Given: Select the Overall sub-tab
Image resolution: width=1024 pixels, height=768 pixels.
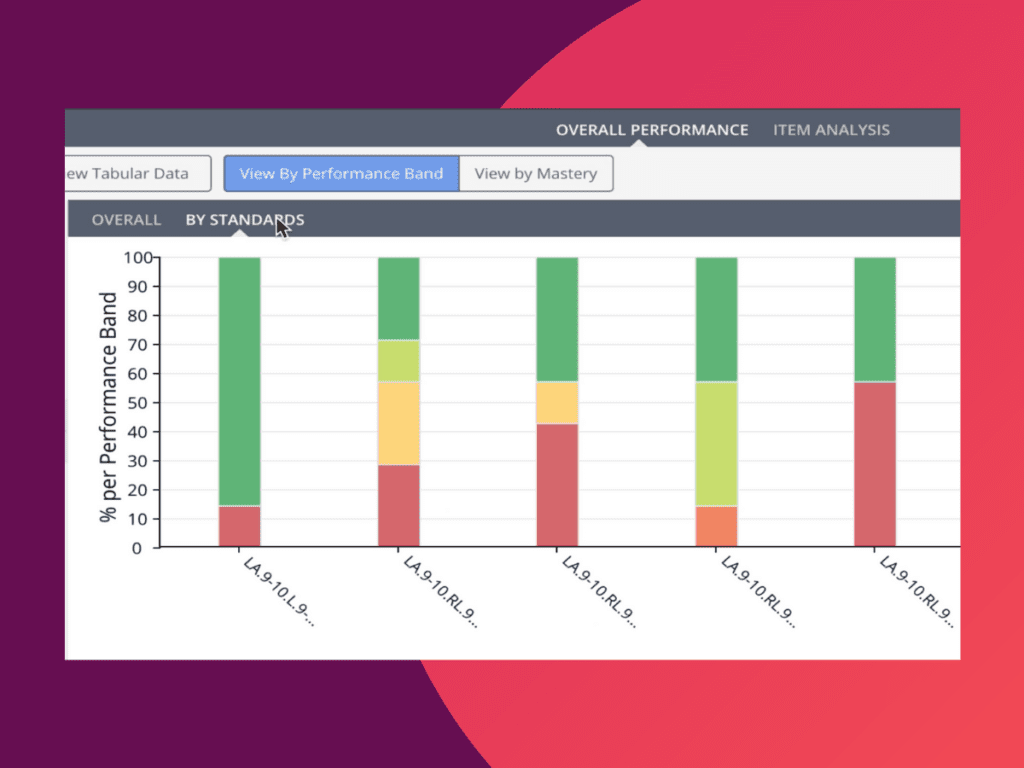Looking at the screenshot, I should pos(126,220).
